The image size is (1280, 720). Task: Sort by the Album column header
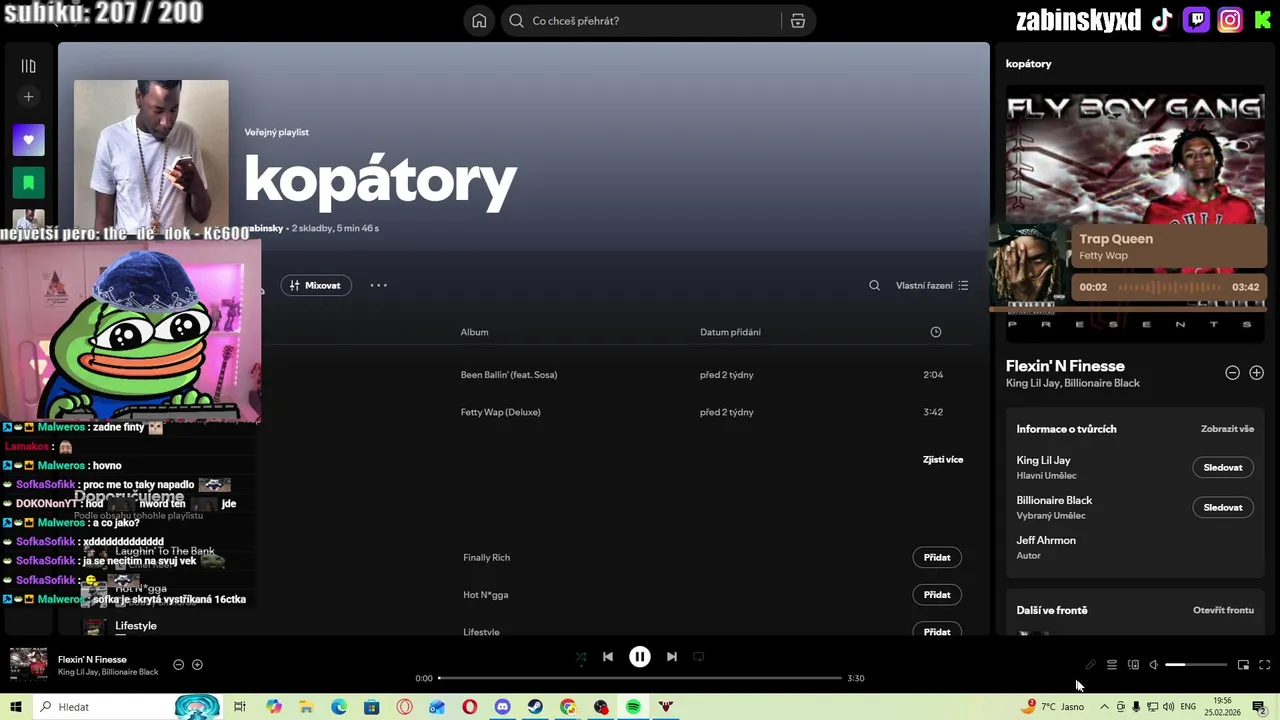pos(474,332)
